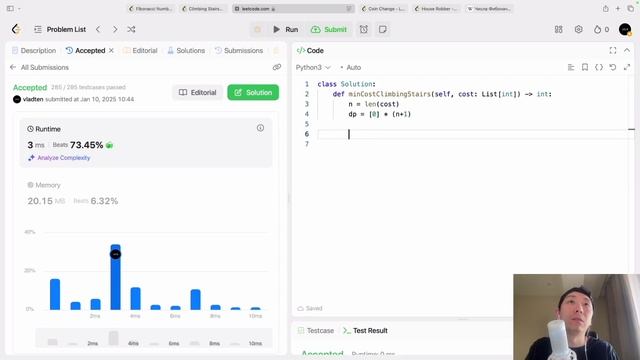Image resolution: width=640 pixels, height=360 pixels.
Task: Maximize the Code panel fullscreen icon
Action: 613,51
